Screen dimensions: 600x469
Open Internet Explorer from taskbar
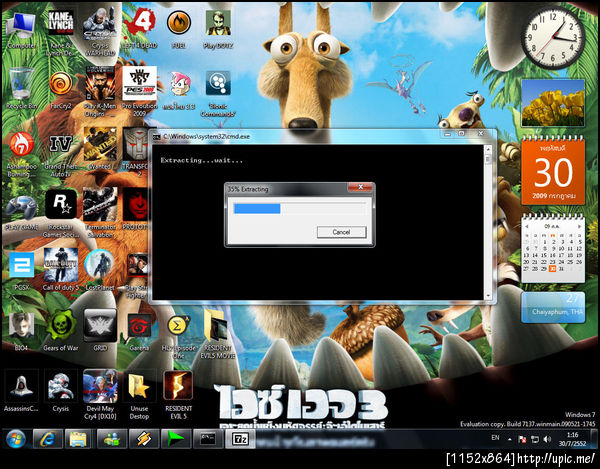(48, 439)
